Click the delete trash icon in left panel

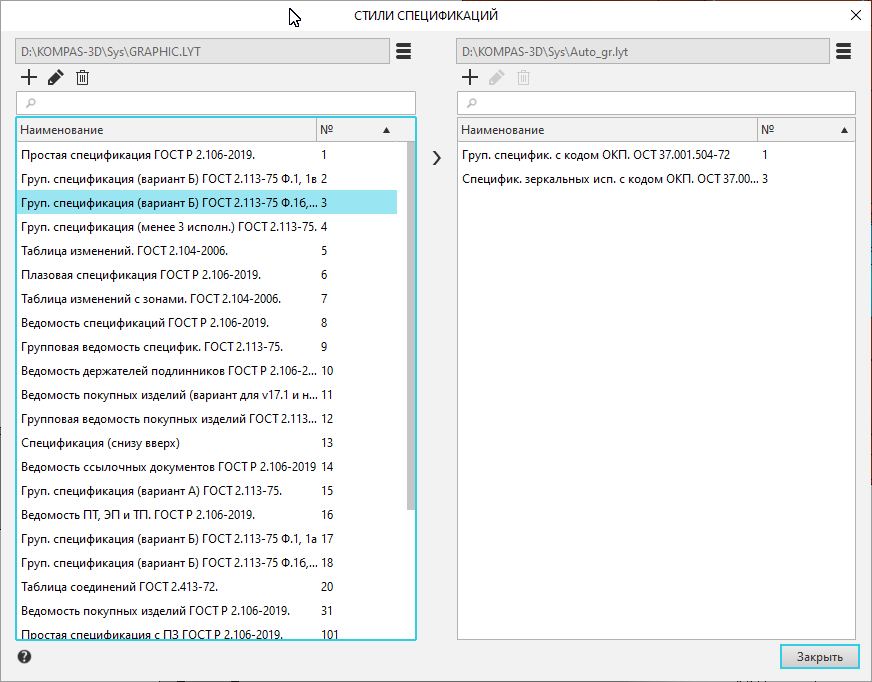[x=82, y=77]
